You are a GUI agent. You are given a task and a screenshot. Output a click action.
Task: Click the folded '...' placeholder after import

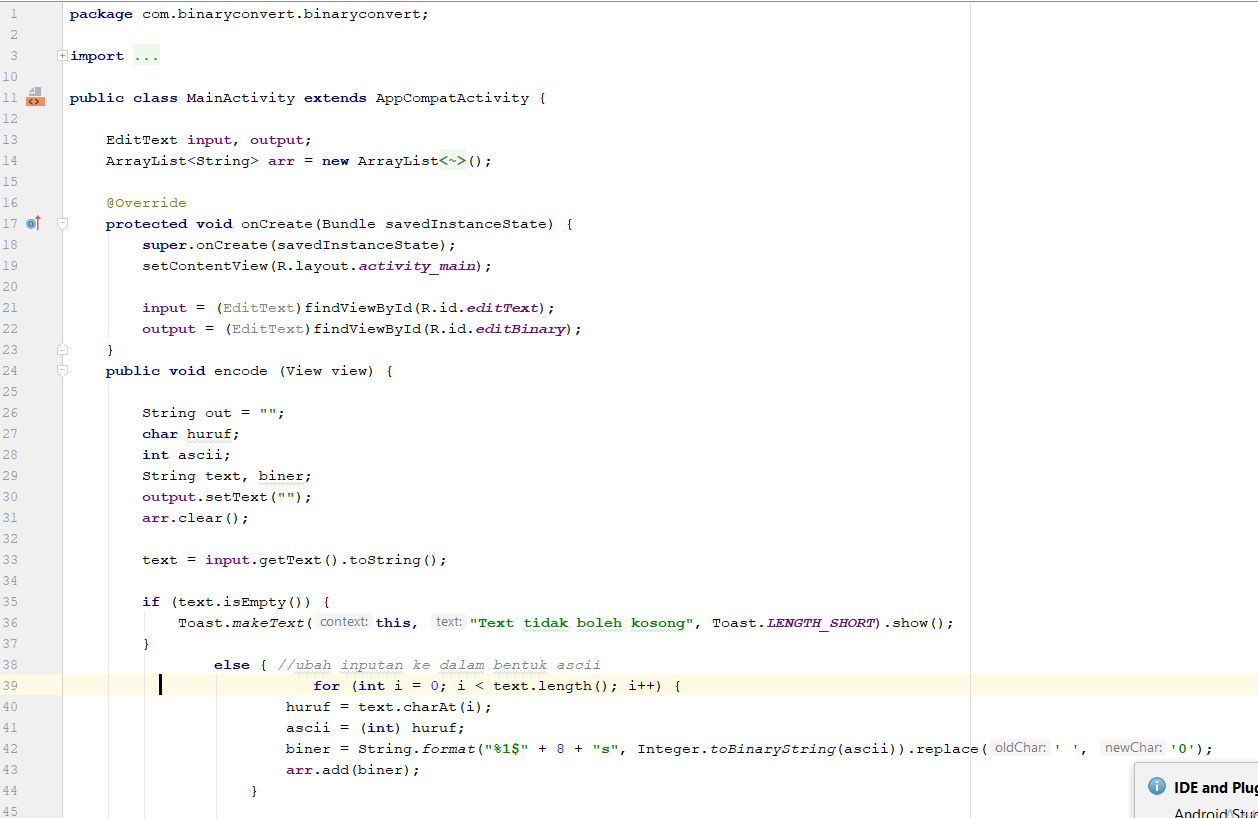146,56
